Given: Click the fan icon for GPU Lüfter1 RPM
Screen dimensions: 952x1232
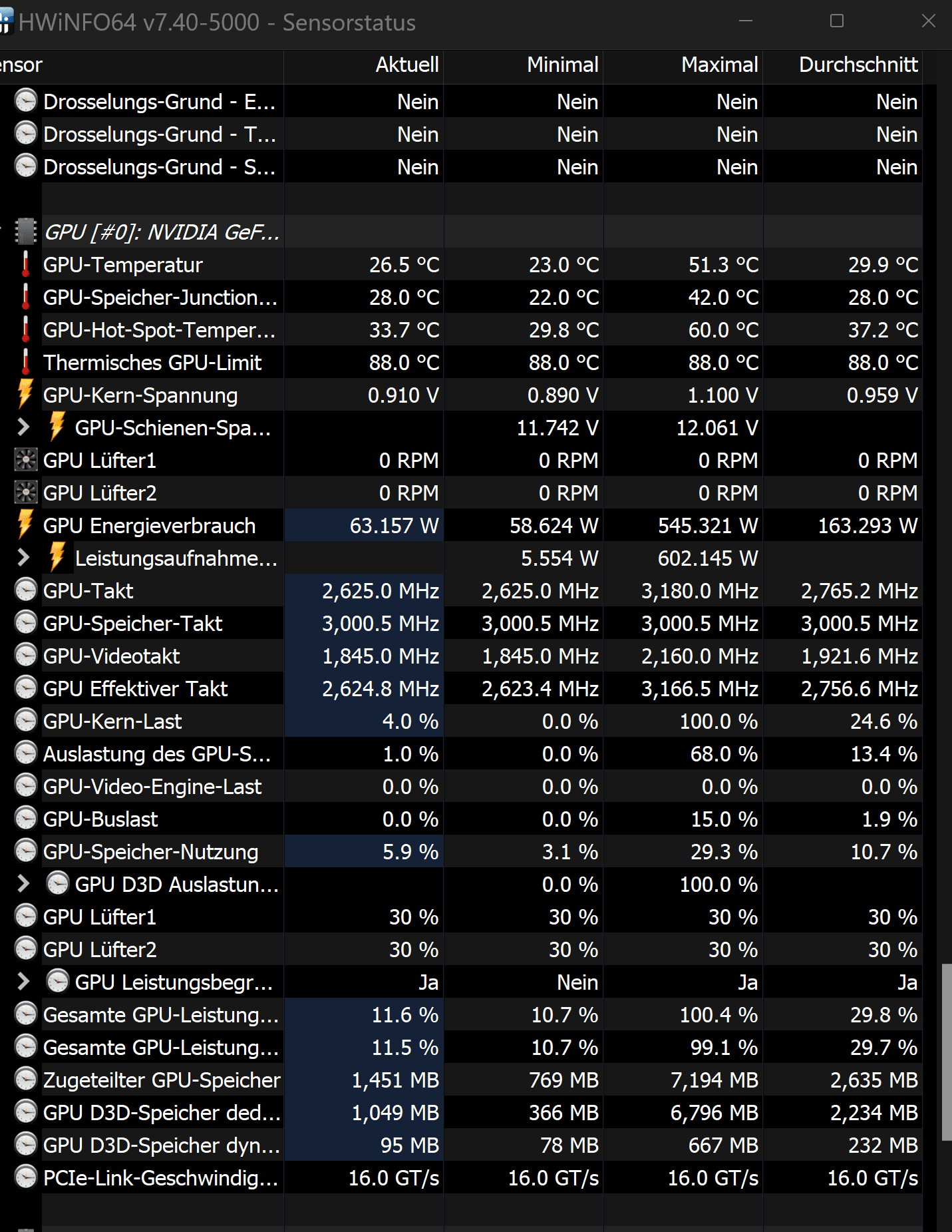Looking at the screenshot, I should [25, 460].
